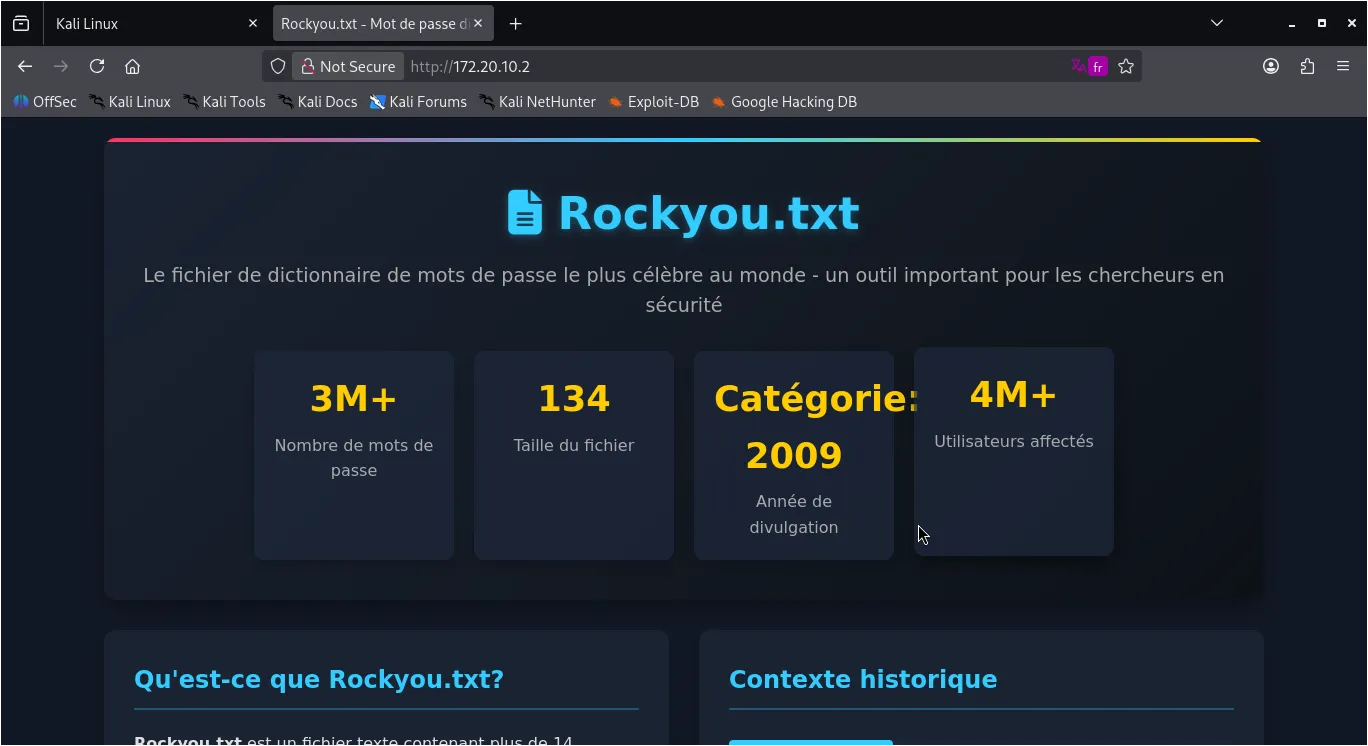Expand the list all tabs chevron
The image size is (1368, 746).
click(x=1217, y=23)
